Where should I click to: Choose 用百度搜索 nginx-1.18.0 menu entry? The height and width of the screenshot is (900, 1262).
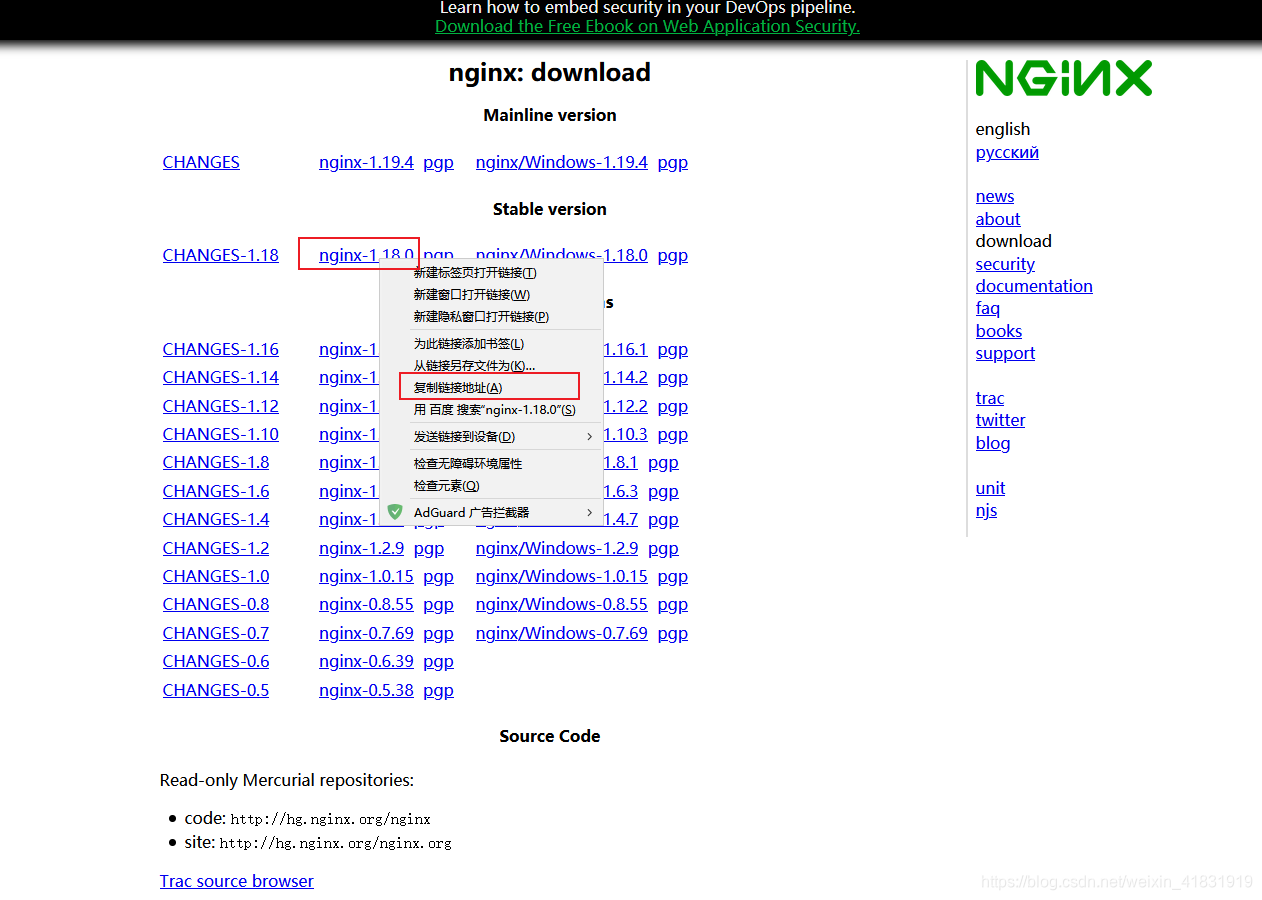(x=495, y=410)
